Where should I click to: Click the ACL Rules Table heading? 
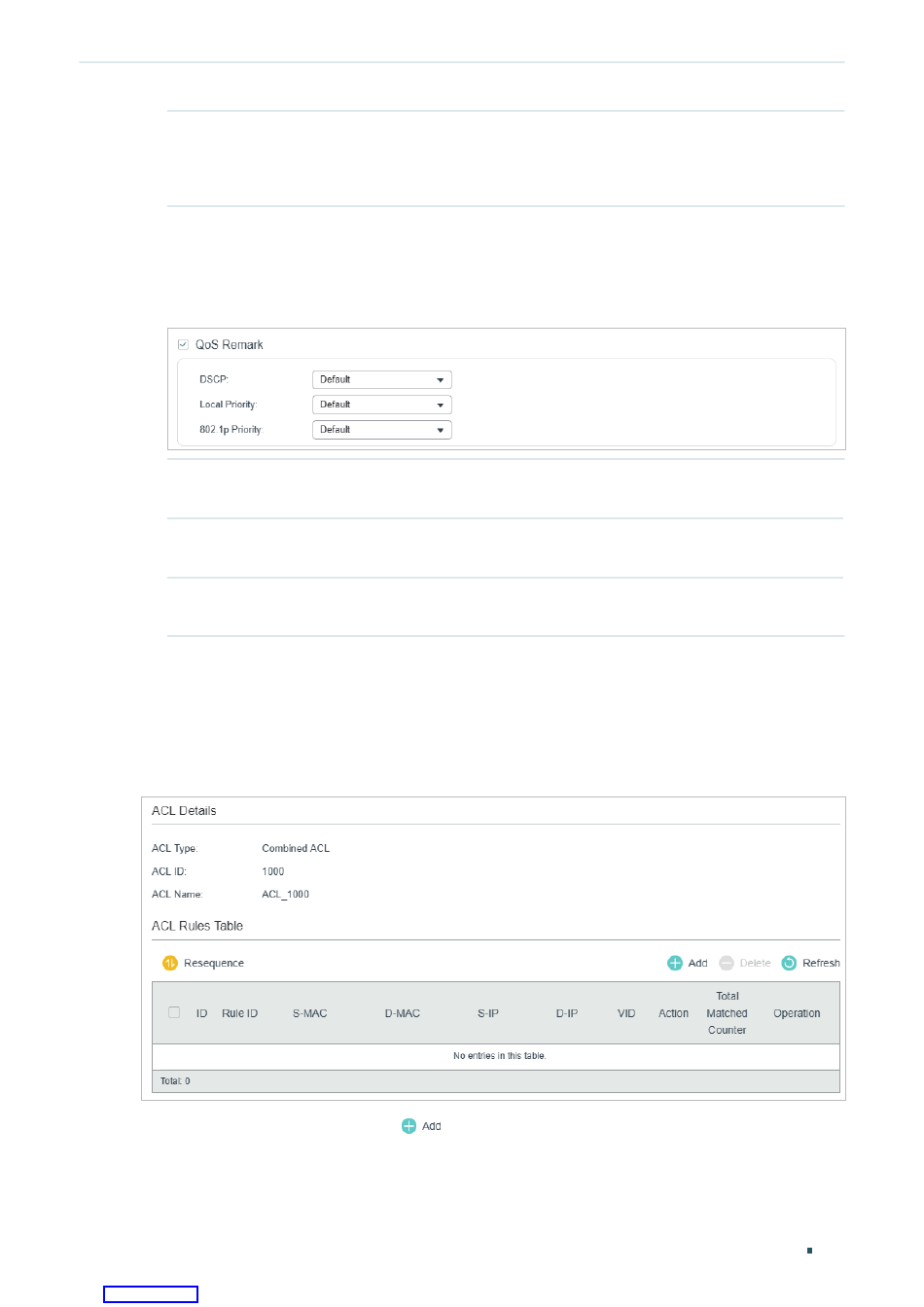(197, 926)
